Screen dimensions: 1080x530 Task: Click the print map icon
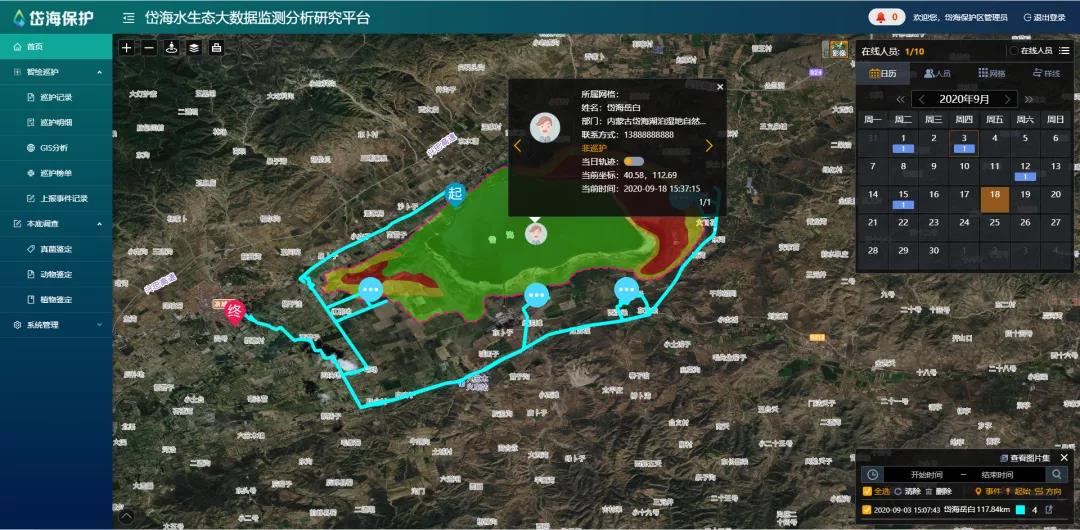pos(216,48)
